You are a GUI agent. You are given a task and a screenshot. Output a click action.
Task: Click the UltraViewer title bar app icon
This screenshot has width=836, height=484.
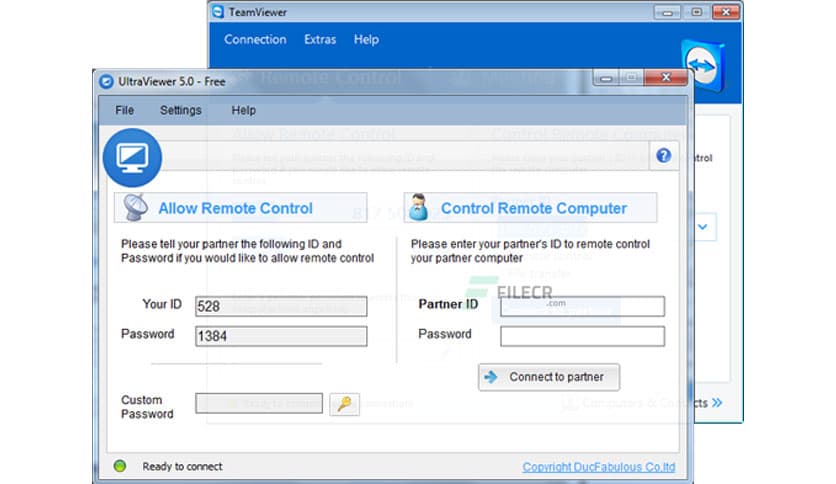[x=106, y=82]
